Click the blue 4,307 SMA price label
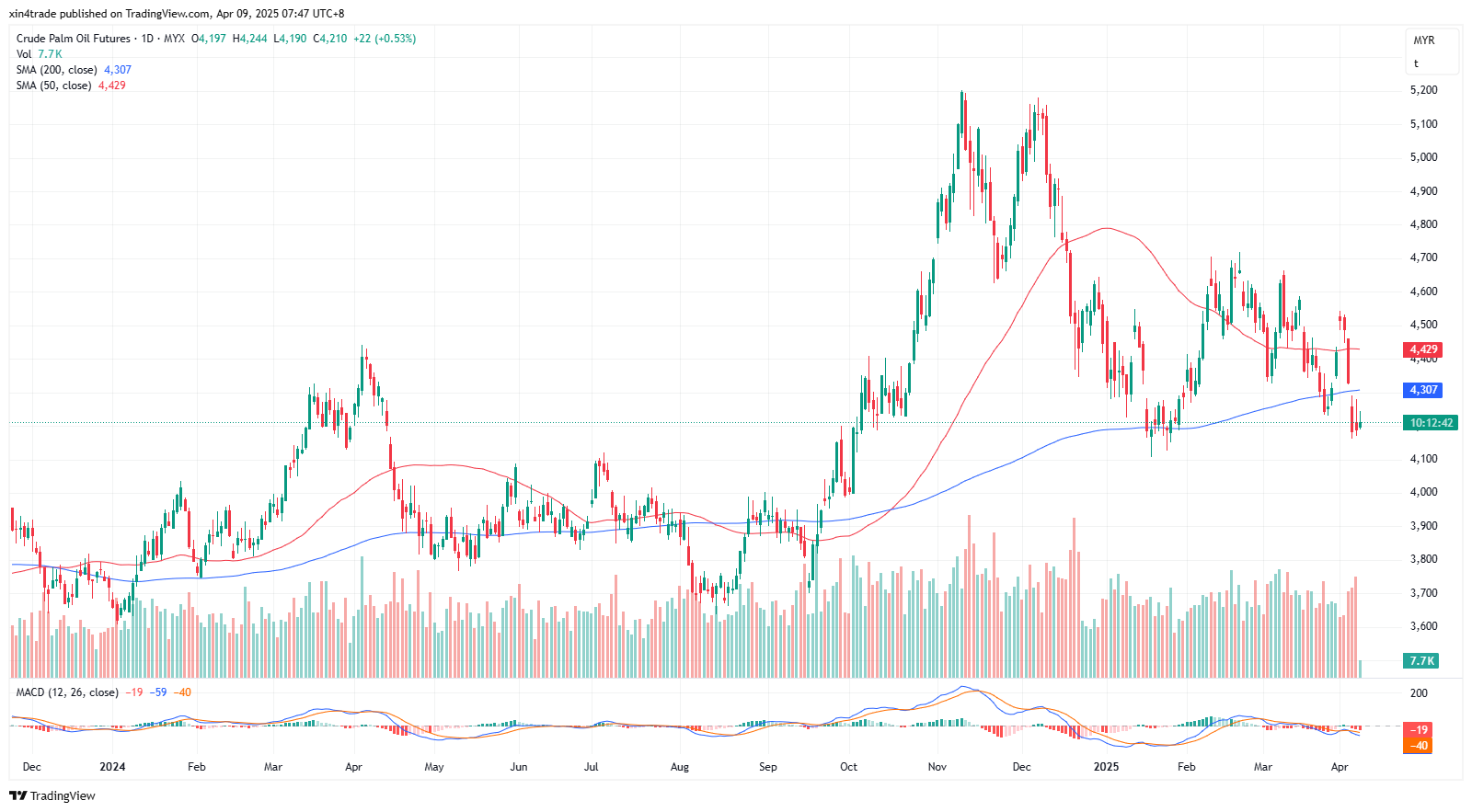 coord(1423,390)
